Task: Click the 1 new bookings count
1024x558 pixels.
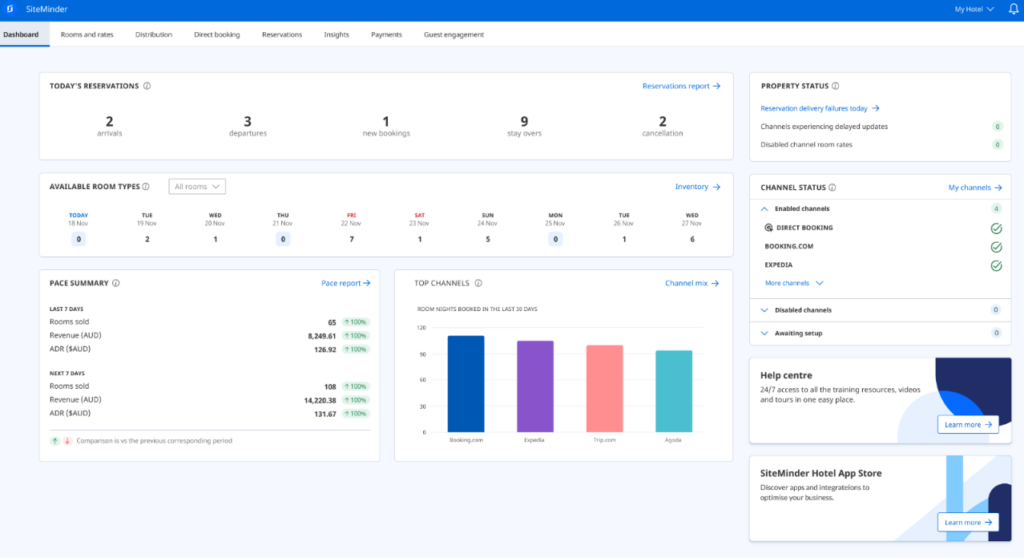Action: (x=386, y=122)
